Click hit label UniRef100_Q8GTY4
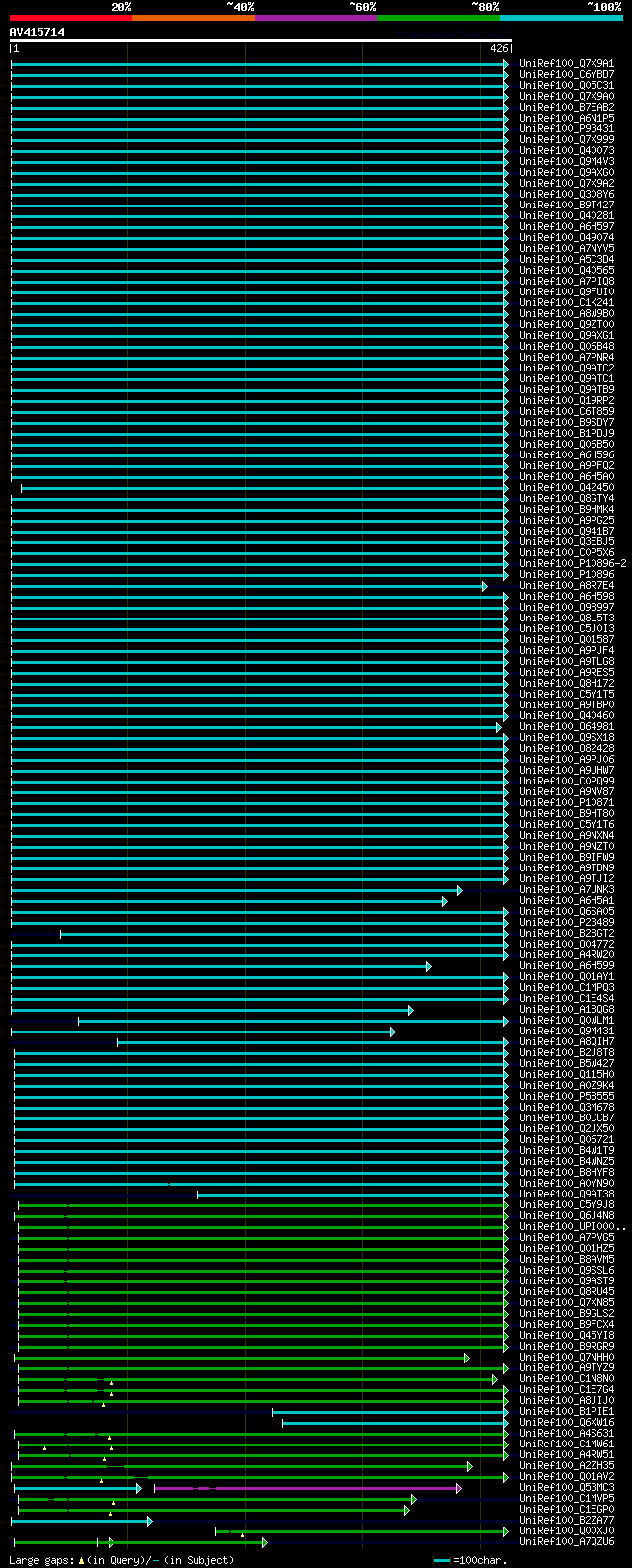This screenshot has height=1568, width=632. (x=567, y=499)
